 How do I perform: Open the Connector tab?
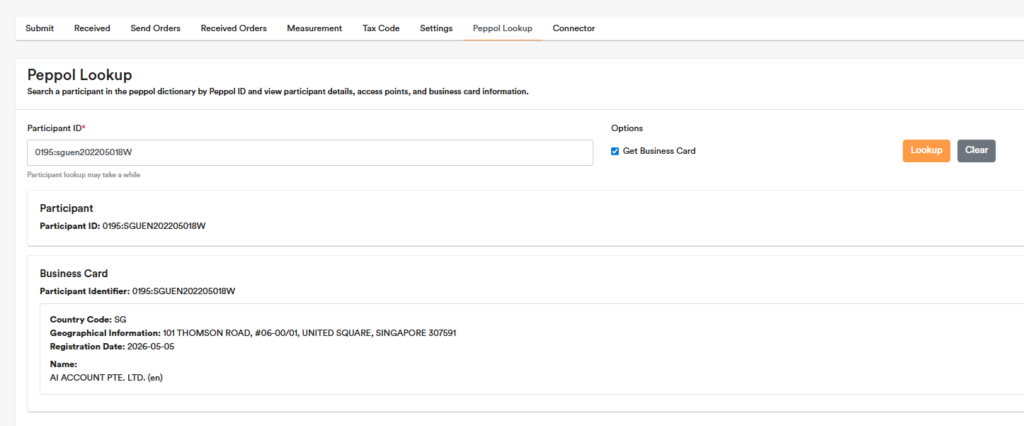click(x=573, y=29)
